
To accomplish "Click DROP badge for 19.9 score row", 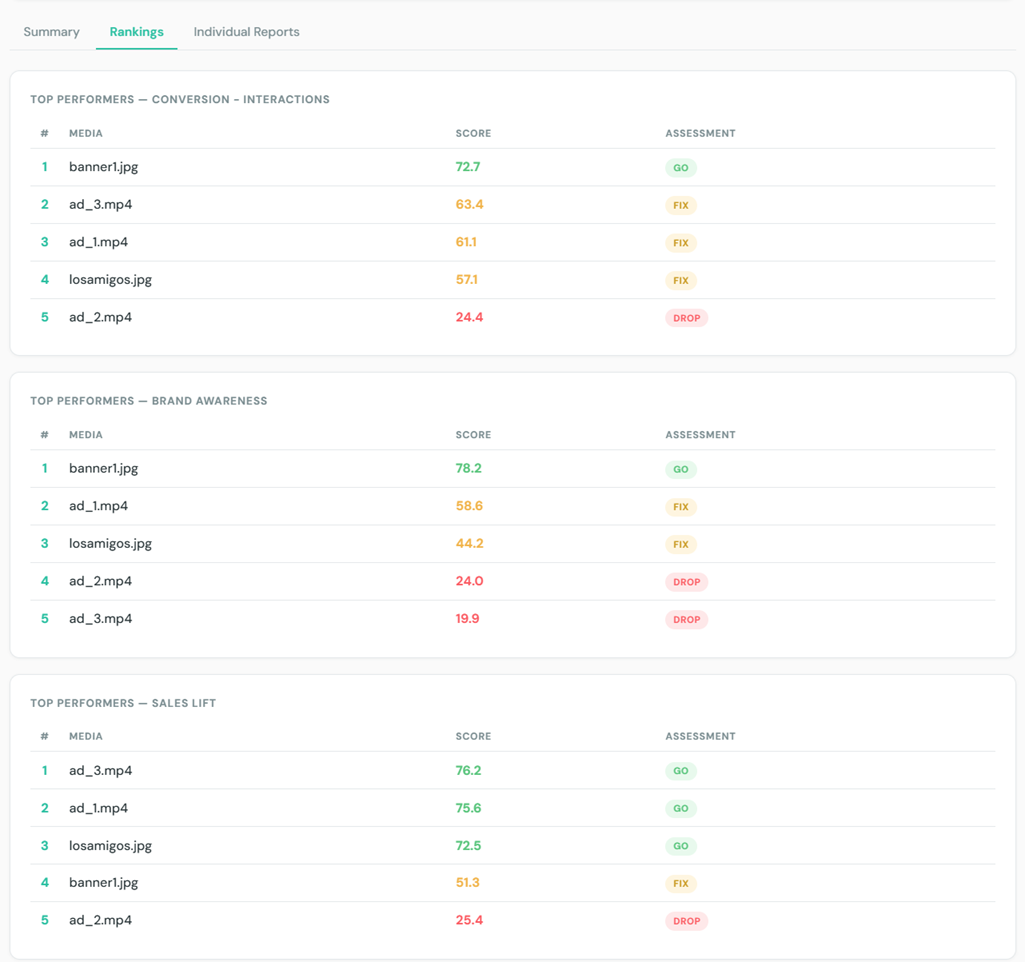I will 686,620.
